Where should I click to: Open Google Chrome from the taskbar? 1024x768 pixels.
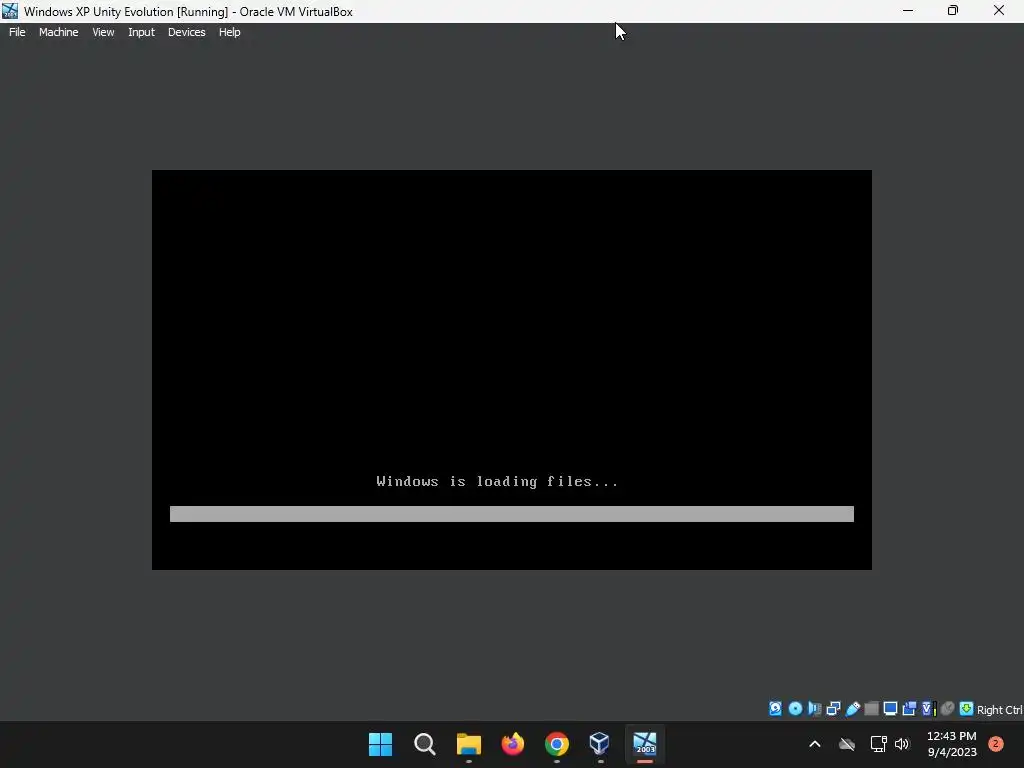click(556, 744)
